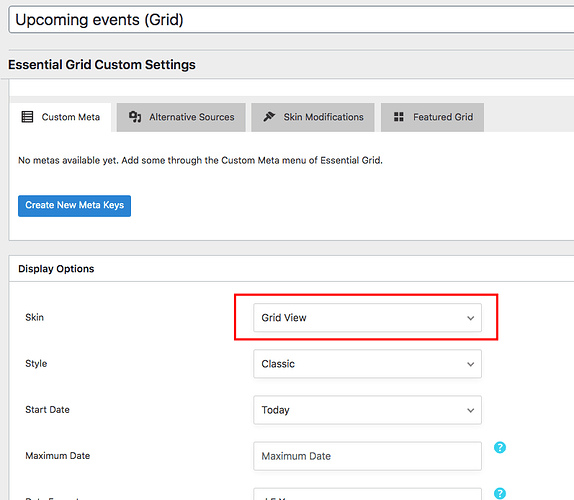Image resolution: width=574 pixels, height=500 pixels.
Task: Click the Upcoming events (Grid) title field
Action: [x=291, y=20]
